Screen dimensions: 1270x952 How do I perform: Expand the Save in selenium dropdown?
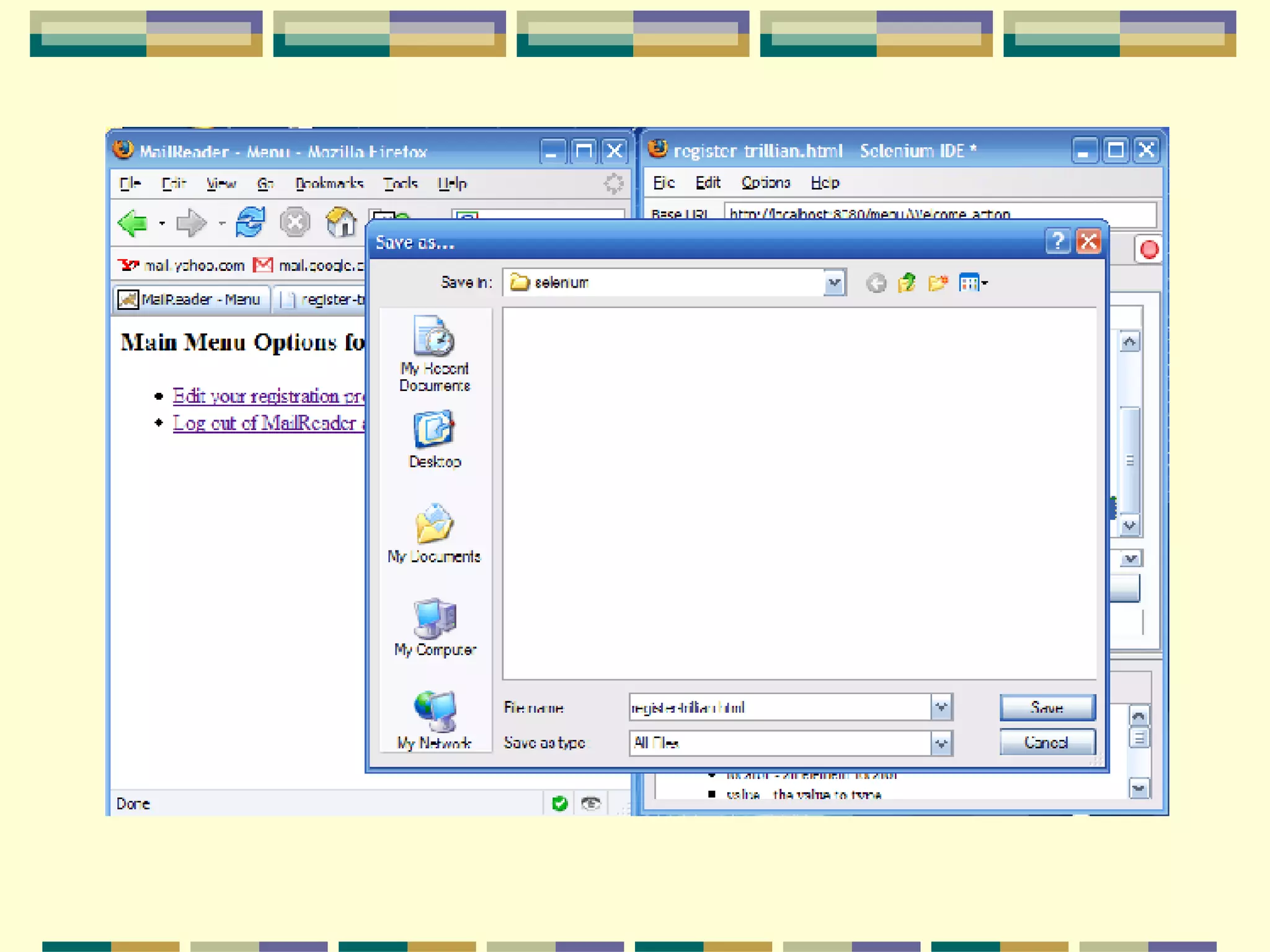point(835,283)
